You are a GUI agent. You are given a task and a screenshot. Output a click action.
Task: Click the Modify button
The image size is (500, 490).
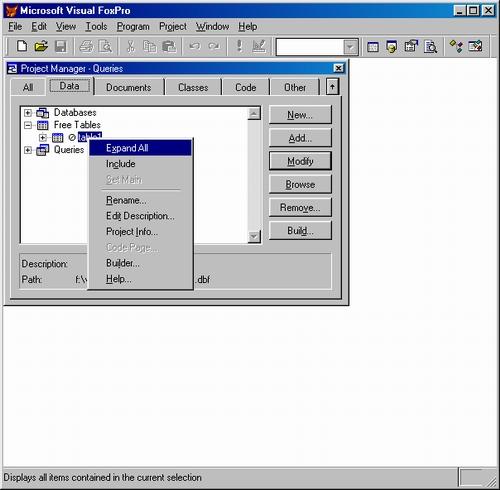click(300, 161)
